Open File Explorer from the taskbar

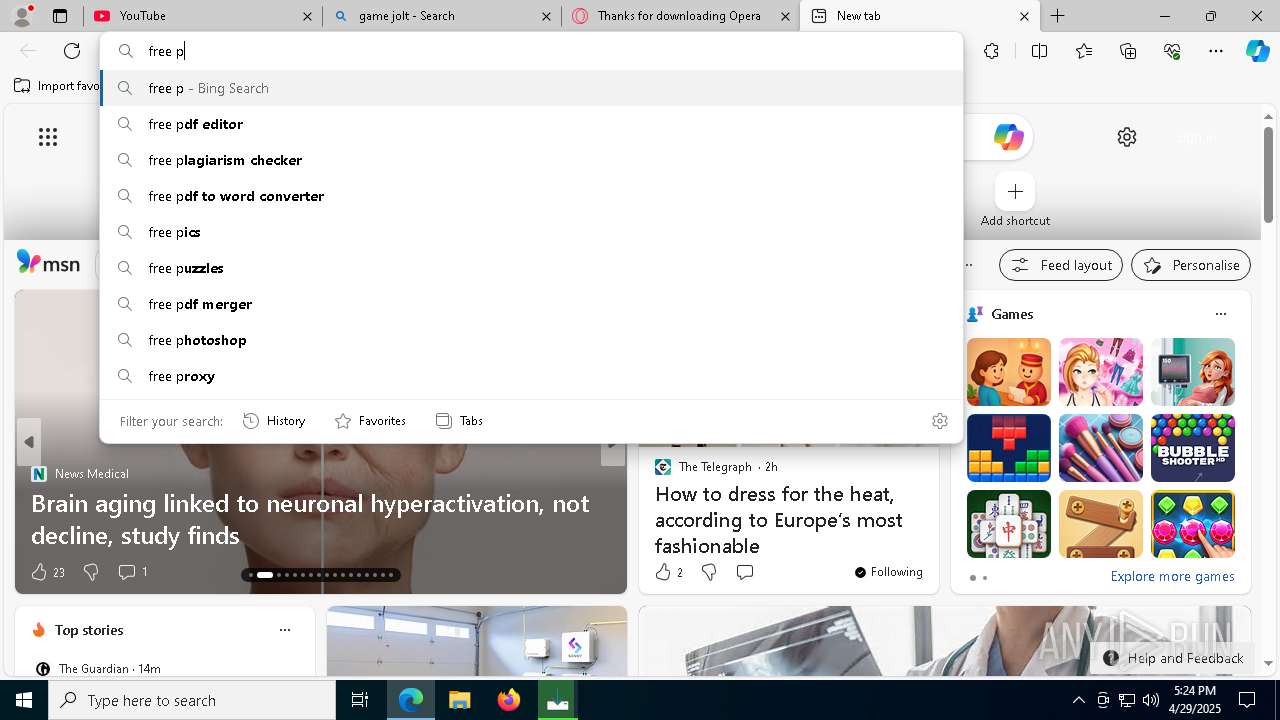click(459, 700)
